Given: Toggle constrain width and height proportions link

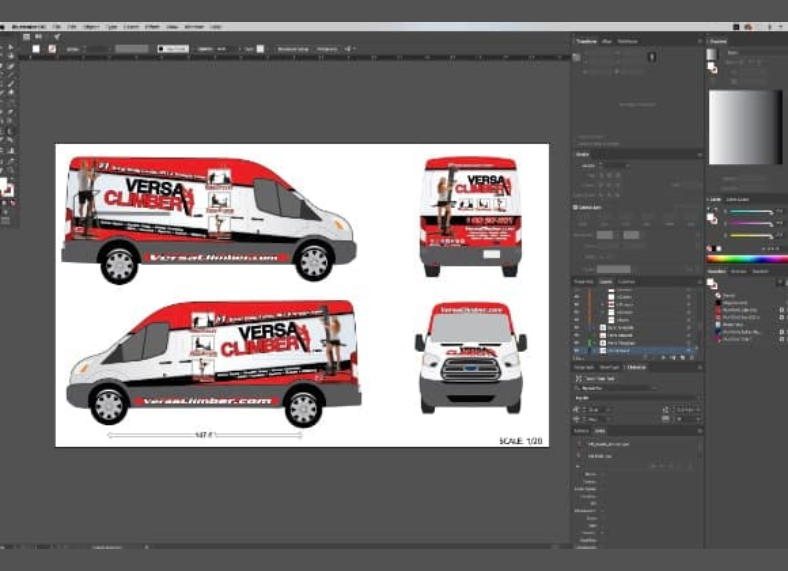Looking at the screenshot, I should [652, 57].
